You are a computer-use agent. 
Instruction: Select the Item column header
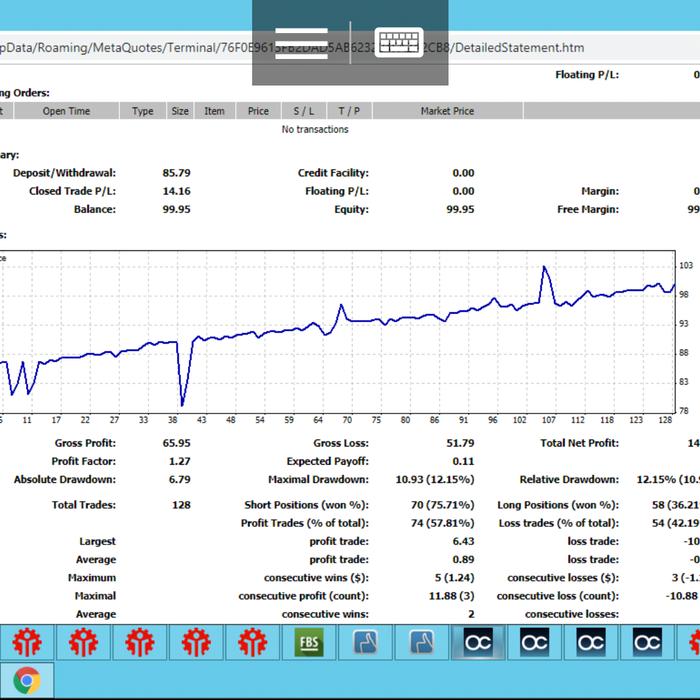[x=215, y=111]
